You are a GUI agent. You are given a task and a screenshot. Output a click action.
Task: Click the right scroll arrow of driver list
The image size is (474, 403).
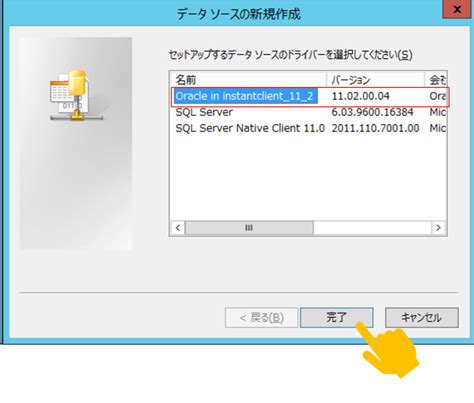click(x=439, y=228)
